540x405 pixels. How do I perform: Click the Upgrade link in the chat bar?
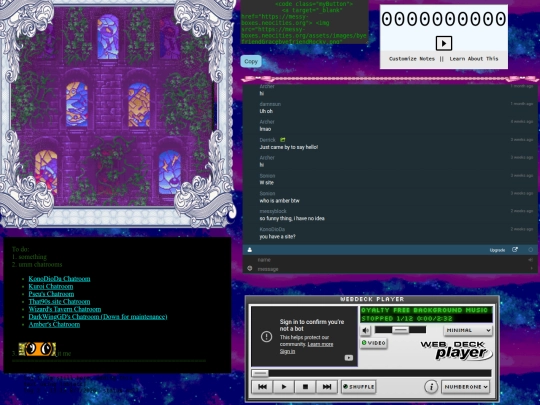tap(497, 250)
